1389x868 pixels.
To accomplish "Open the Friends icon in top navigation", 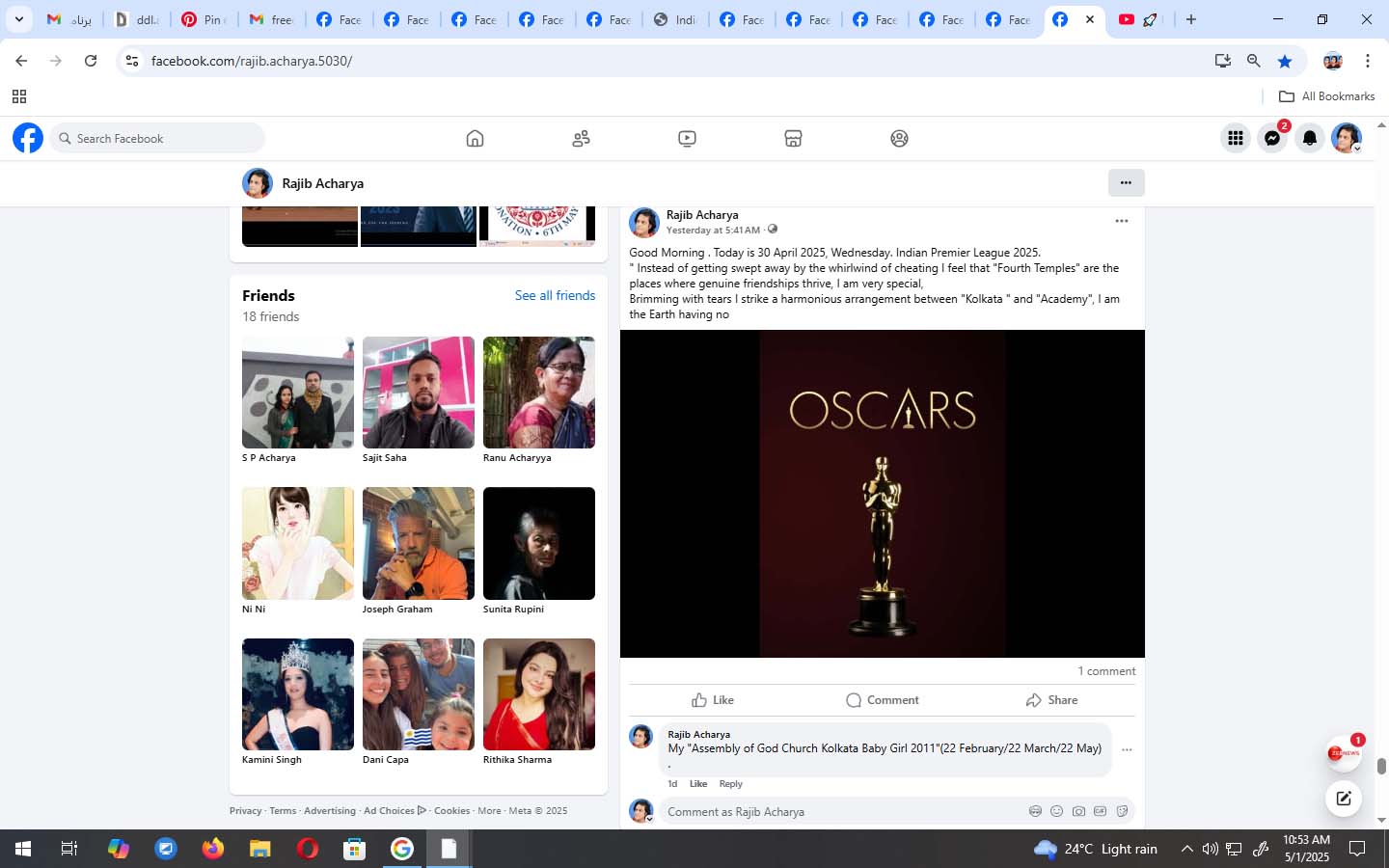I will (x=581, y=138).
